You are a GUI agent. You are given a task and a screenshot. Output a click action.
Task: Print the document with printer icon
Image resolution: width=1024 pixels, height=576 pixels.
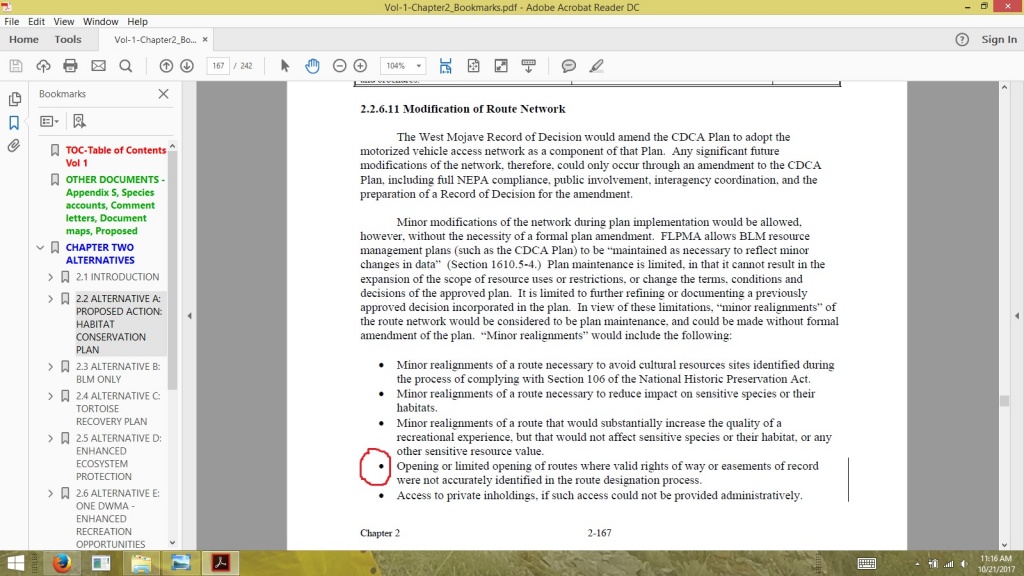pyautogui.click(x=71, y=65)
